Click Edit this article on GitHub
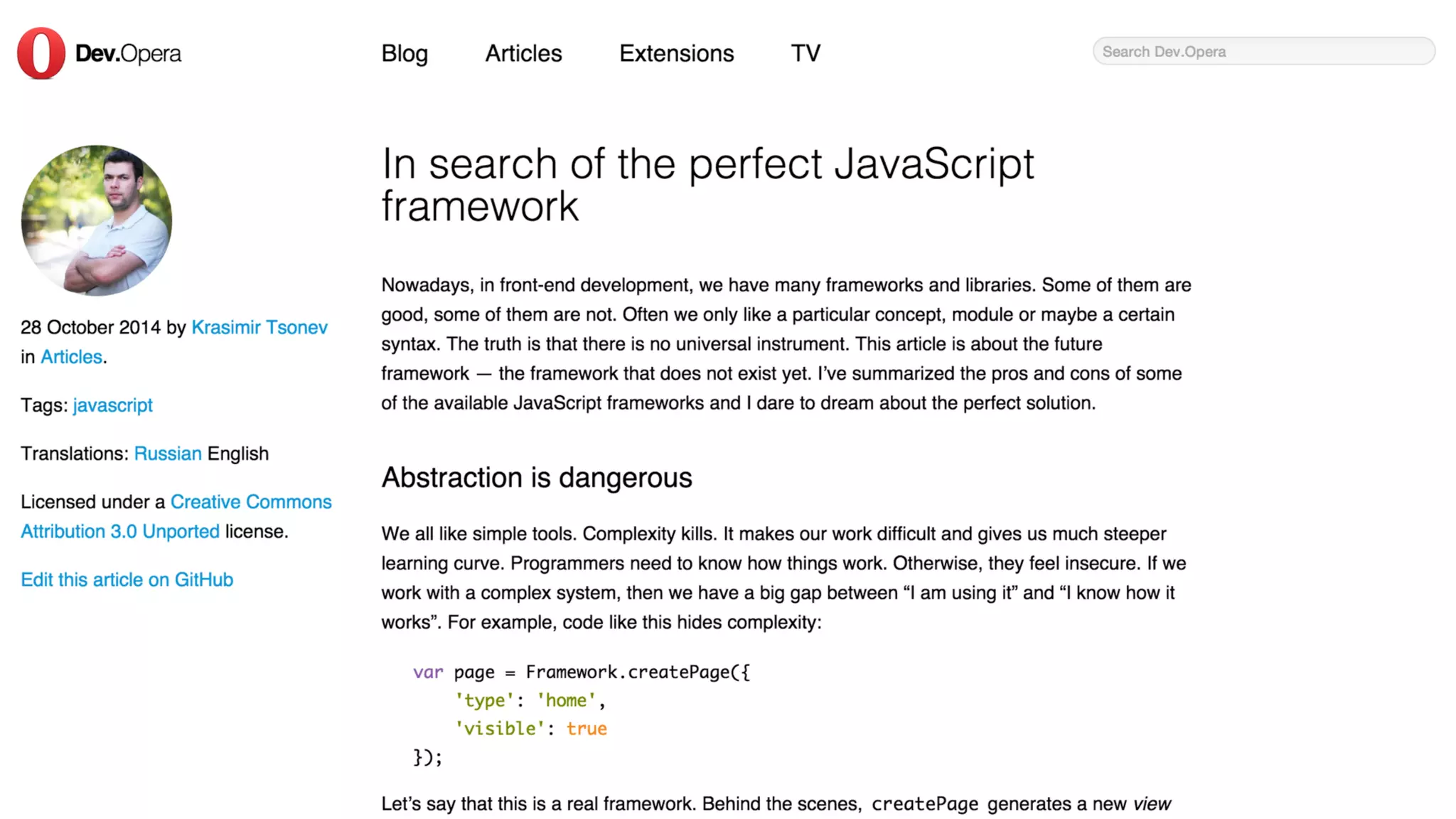This screenshot has height=819, width=1456. [127, 580]
